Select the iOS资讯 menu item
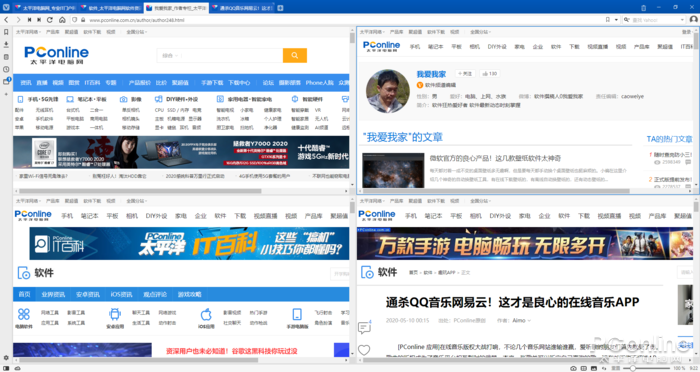 [121, 294]
